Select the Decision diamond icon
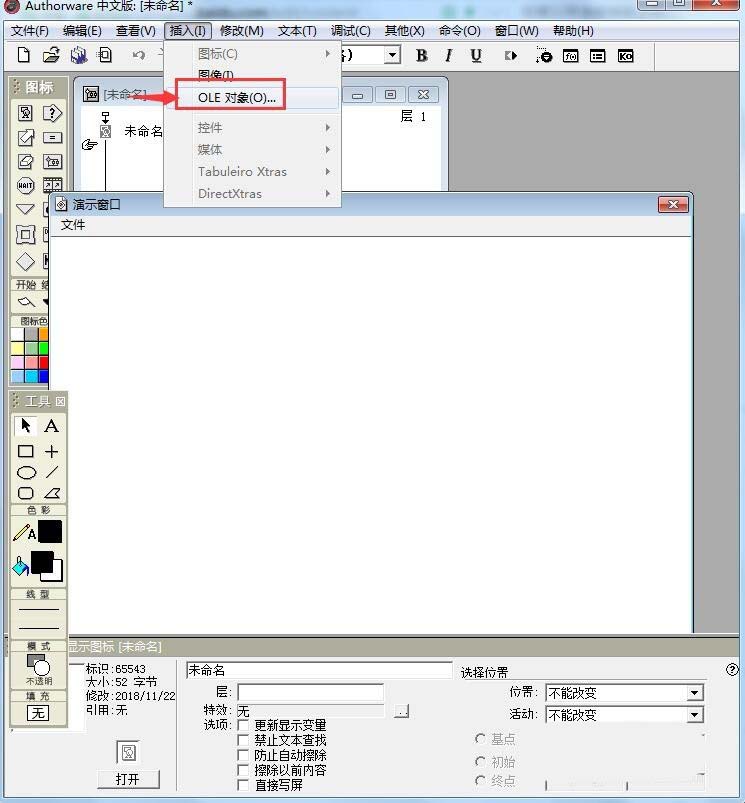This screenshot has height=803, width=745. click(25, 261)
